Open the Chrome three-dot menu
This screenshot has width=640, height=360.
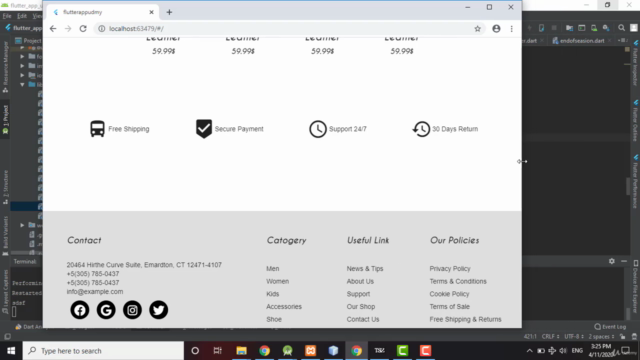511,29
